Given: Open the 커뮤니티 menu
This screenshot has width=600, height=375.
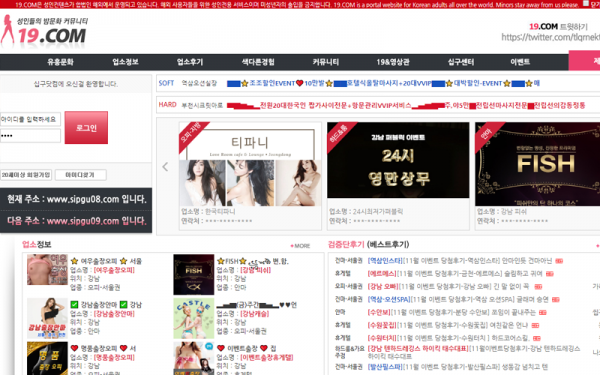Looking at the screenshot, I should (326, 62).
